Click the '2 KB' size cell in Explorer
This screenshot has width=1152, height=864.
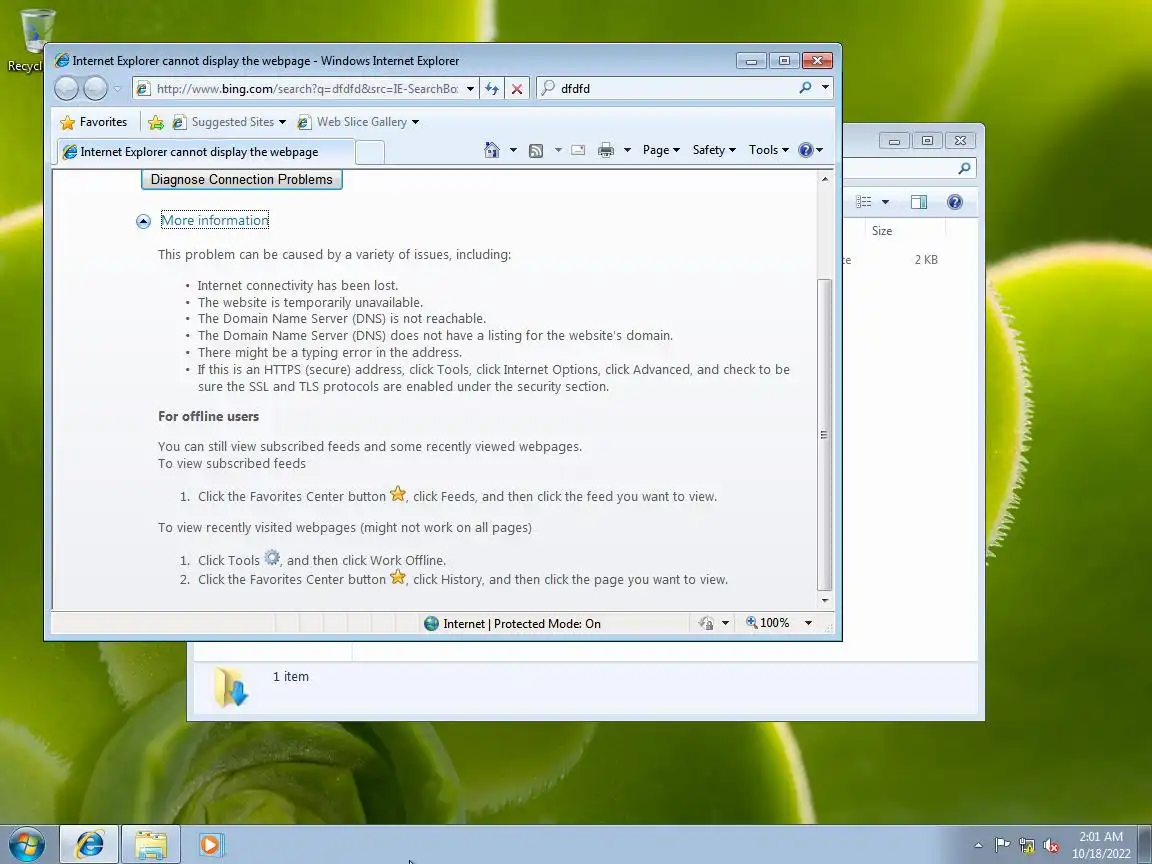click(926, 260)
